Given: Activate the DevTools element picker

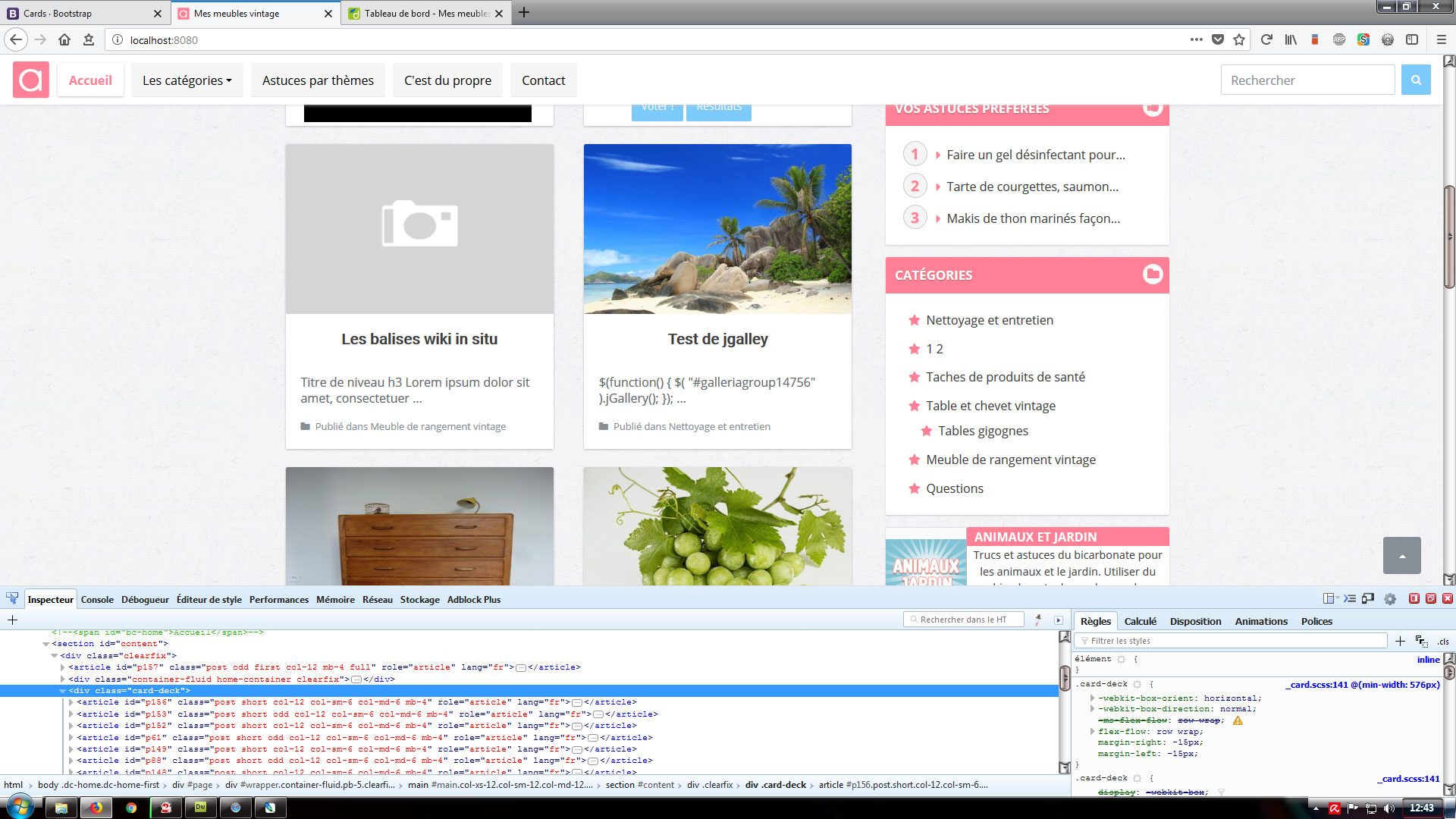Looking at the screenshot, I should (12, 599).
